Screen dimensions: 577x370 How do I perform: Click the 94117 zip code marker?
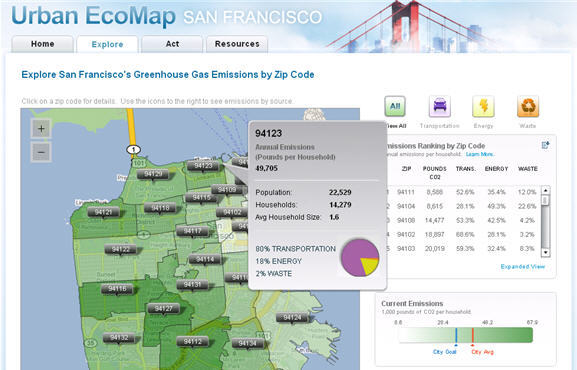(x=192, y=231)
